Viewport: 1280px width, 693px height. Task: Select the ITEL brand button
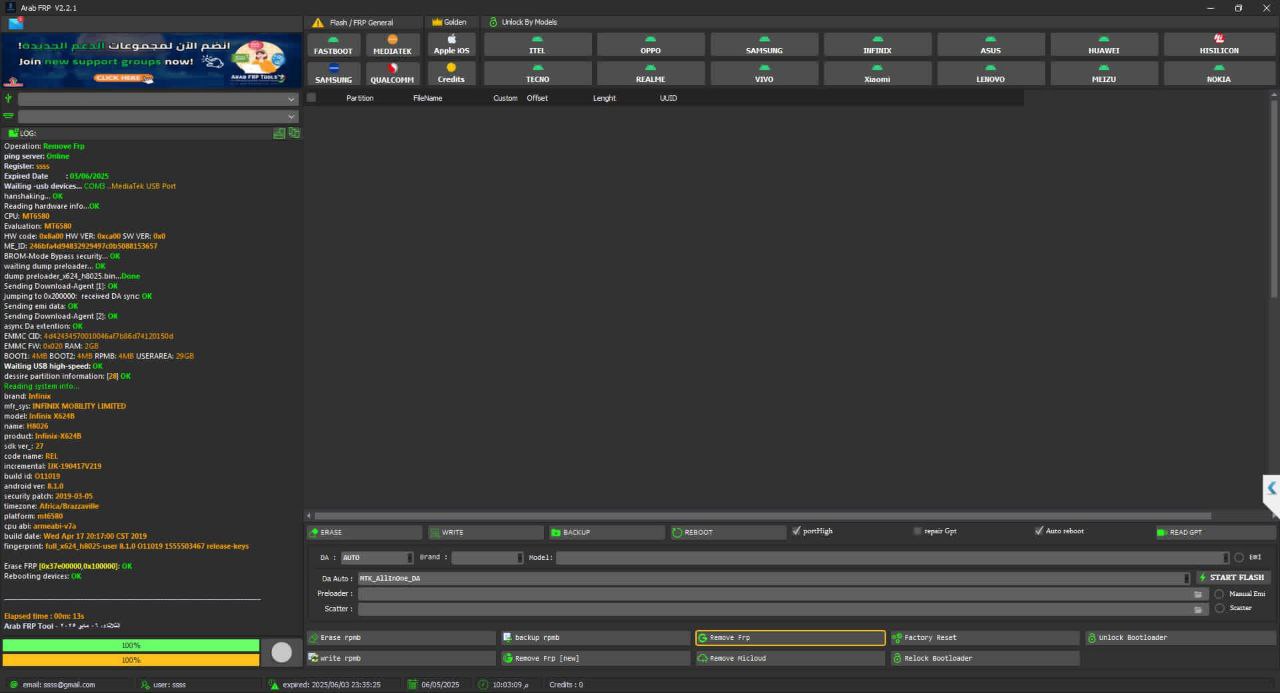[537, 45]
